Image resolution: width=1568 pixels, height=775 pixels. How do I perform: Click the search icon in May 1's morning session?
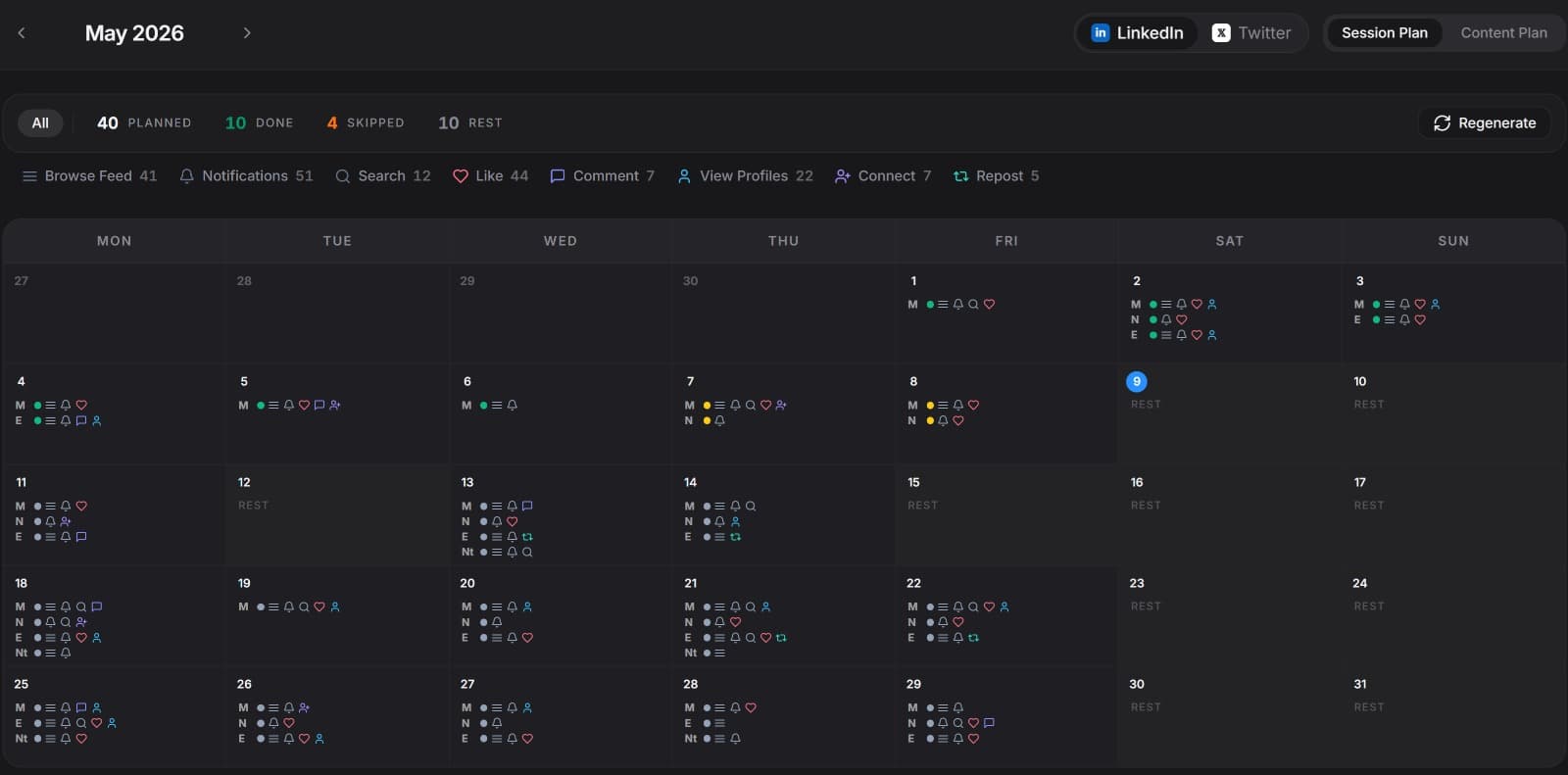[973, 305]
